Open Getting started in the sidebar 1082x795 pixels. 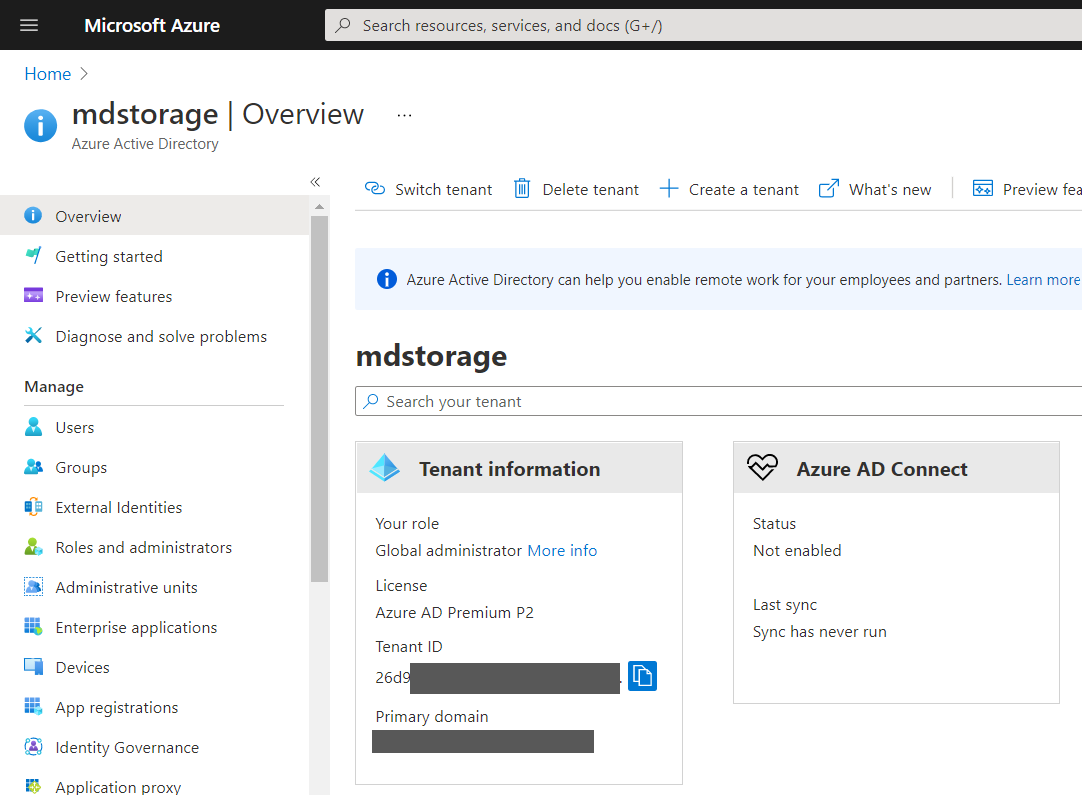pos(155,256)
